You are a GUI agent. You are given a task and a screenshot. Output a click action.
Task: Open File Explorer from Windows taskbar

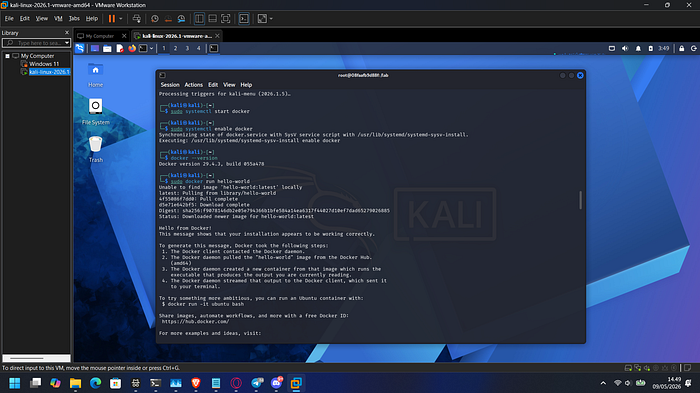[75, 383]
